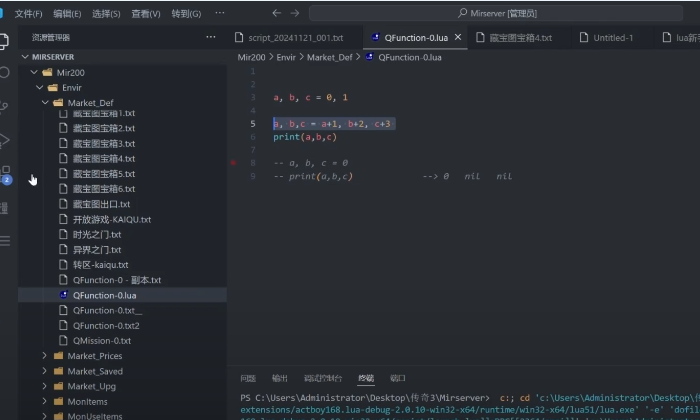Close the QFunction-0.lua editor tab

459,37
